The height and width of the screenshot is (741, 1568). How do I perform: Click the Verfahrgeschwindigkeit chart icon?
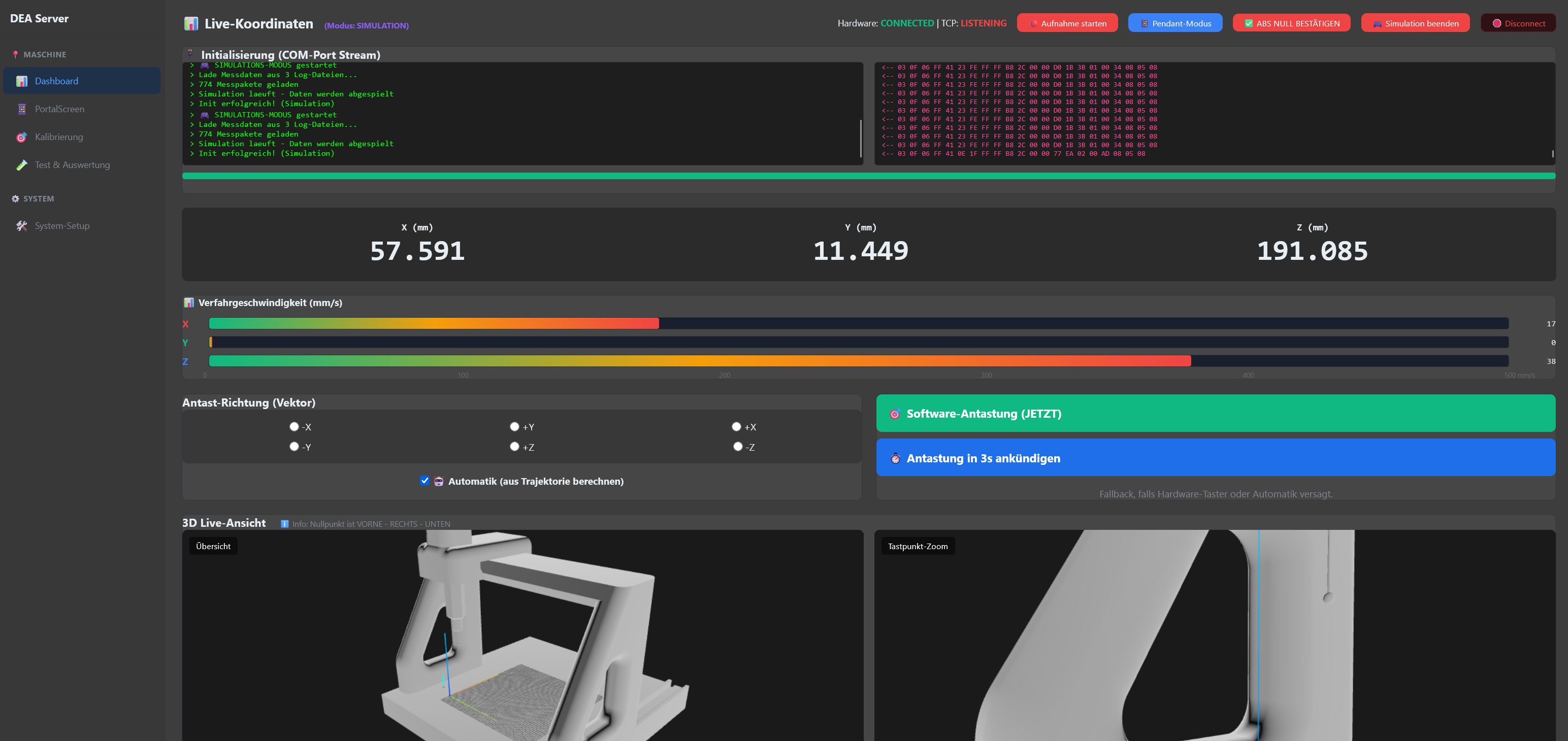point(189,303)
